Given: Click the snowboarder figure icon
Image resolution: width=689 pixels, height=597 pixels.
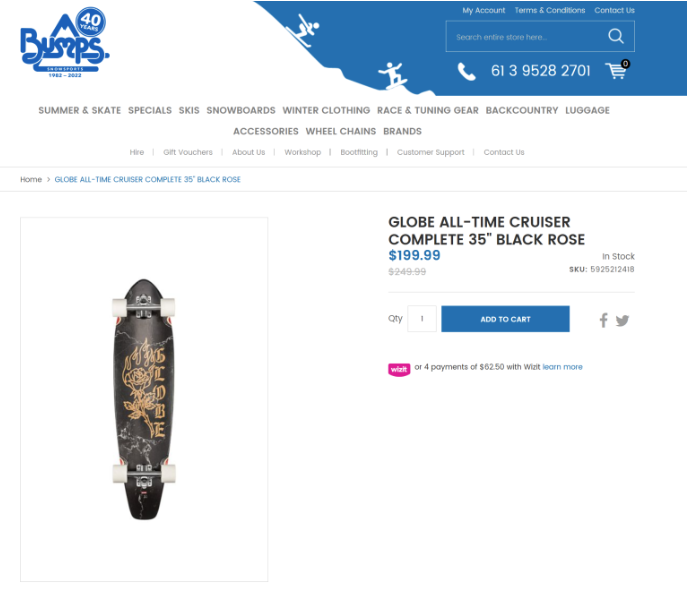Looking at the screenshot, I should click(392, 75).
